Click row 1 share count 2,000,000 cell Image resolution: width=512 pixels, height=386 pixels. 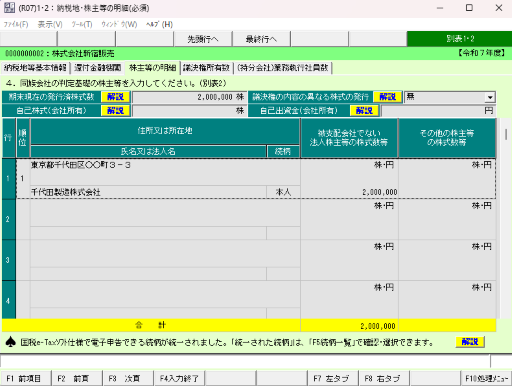click(349, 179)
